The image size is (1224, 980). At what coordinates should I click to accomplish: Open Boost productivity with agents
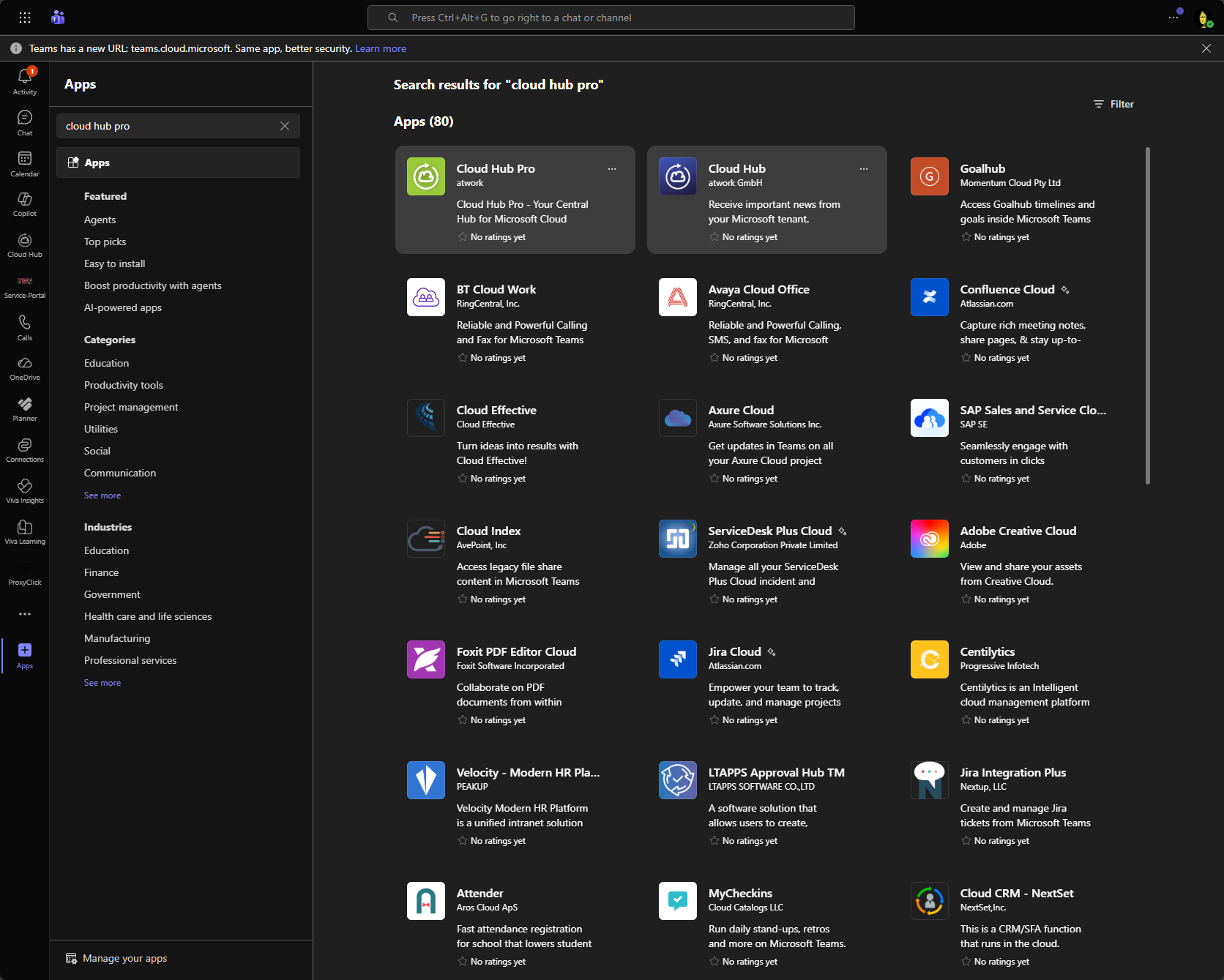153,285
